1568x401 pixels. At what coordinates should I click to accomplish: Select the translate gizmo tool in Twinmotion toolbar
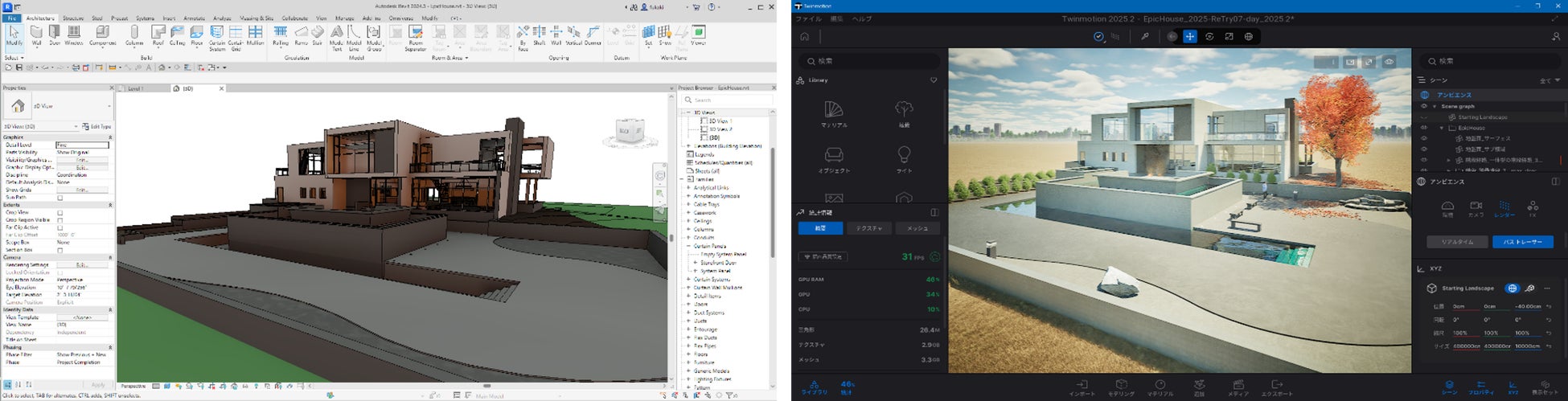tap(1190, 36)
